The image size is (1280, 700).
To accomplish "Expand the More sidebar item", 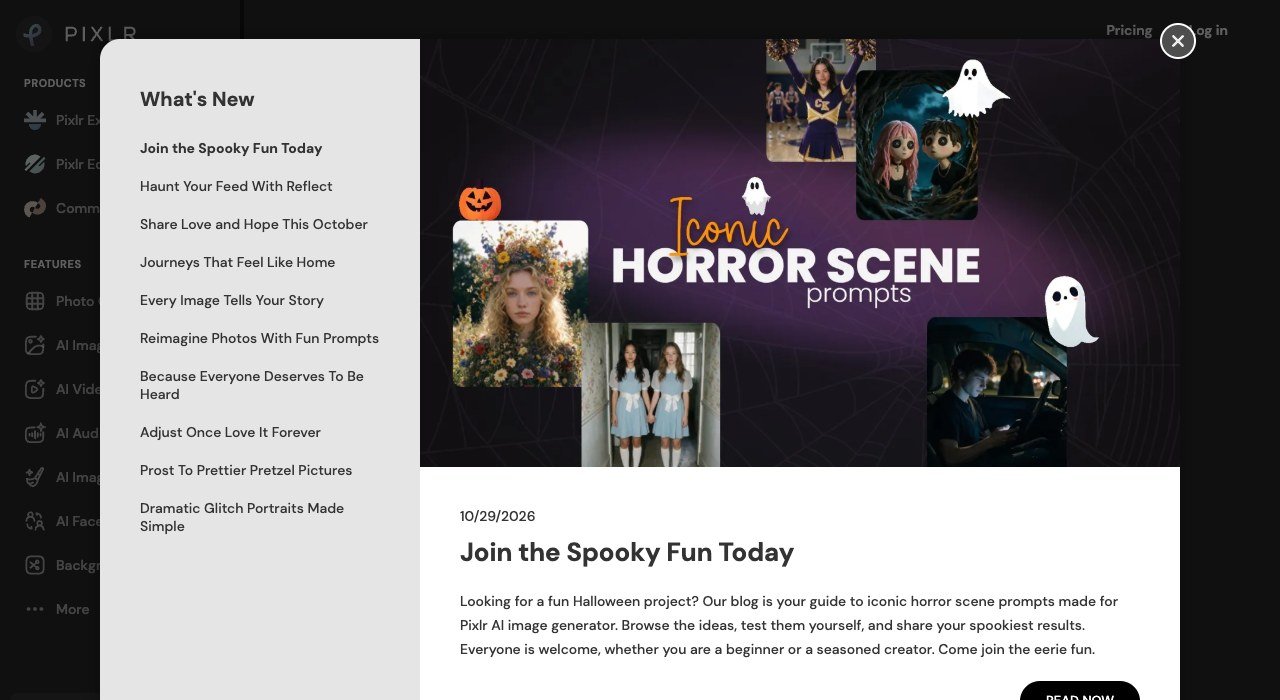I will pyautogui.click(x=58, y=609).
